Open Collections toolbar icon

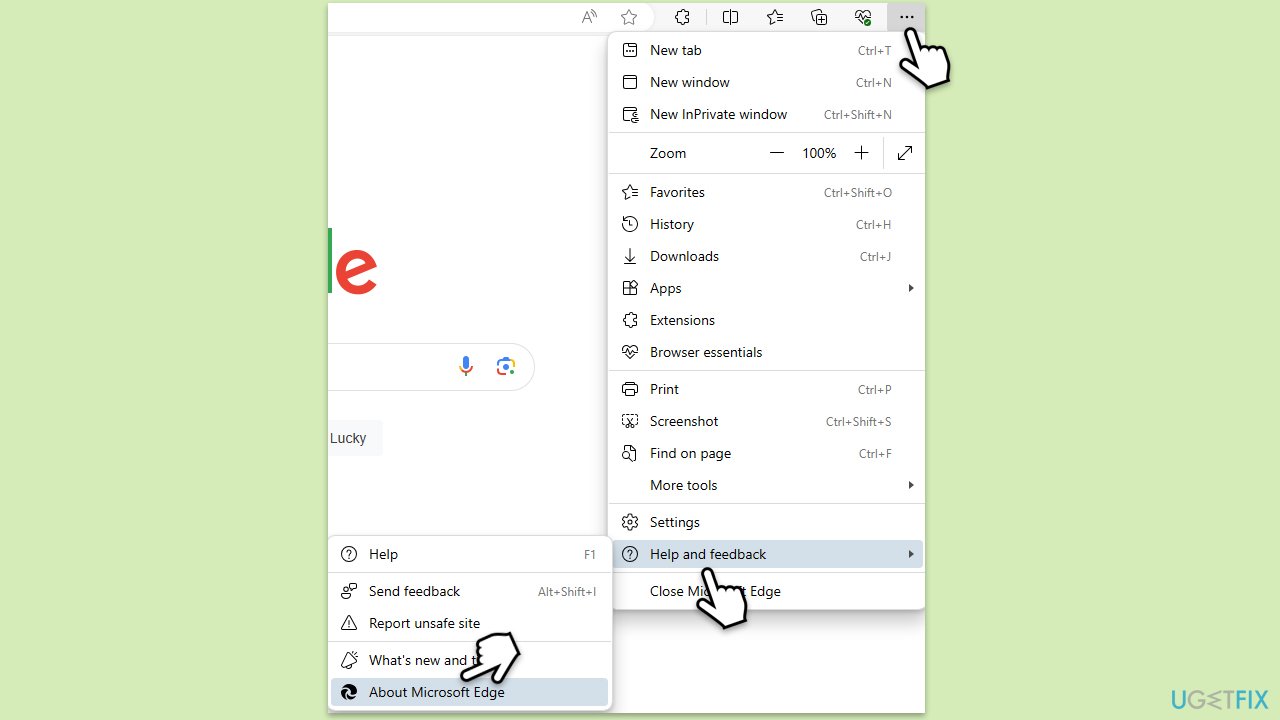tap(819, 17)
